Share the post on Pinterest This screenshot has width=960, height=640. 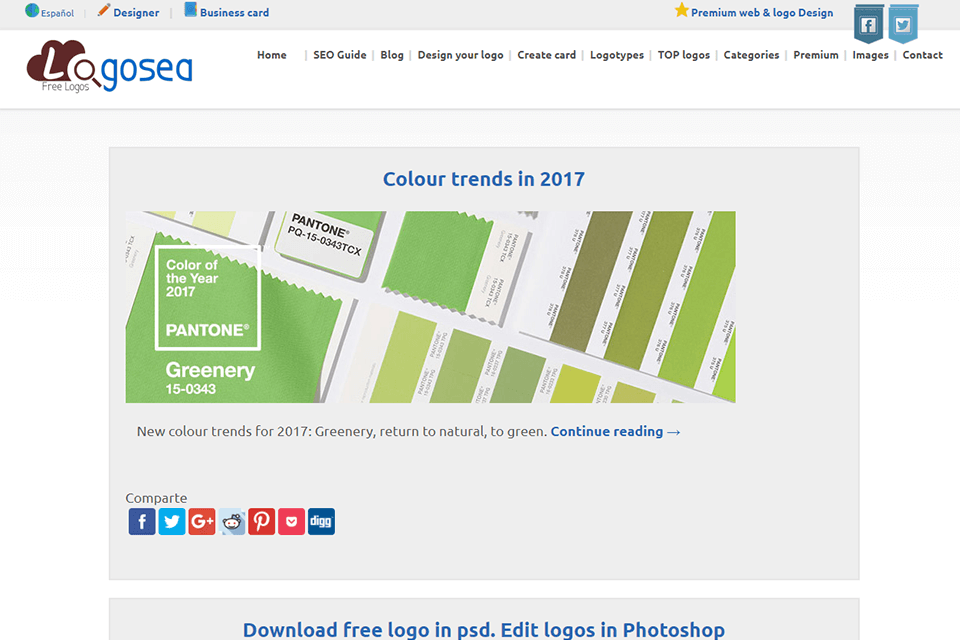pos(261,522)
